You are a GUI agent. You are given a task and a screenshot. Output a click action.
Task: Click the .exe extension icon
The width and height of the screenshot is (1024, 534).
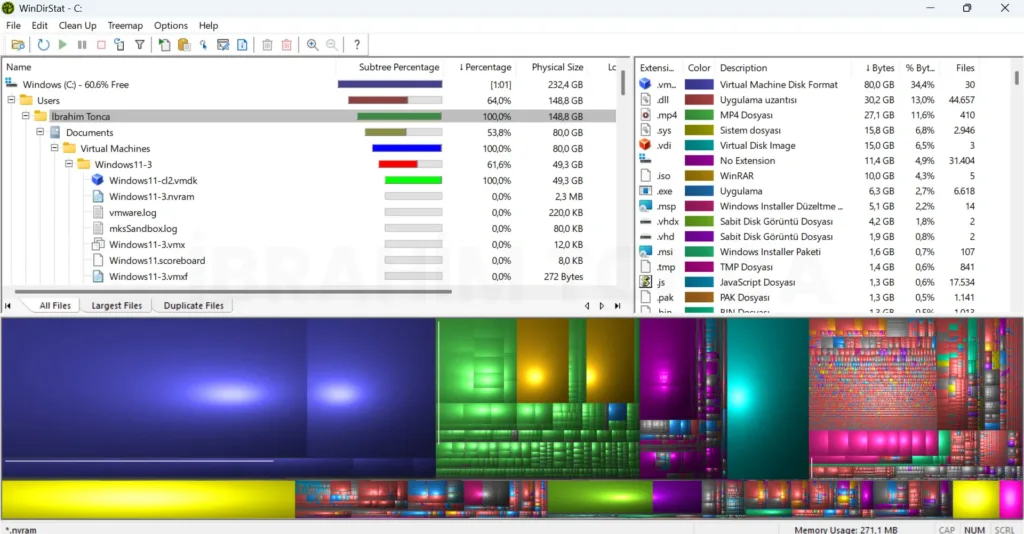click(645, 191)
